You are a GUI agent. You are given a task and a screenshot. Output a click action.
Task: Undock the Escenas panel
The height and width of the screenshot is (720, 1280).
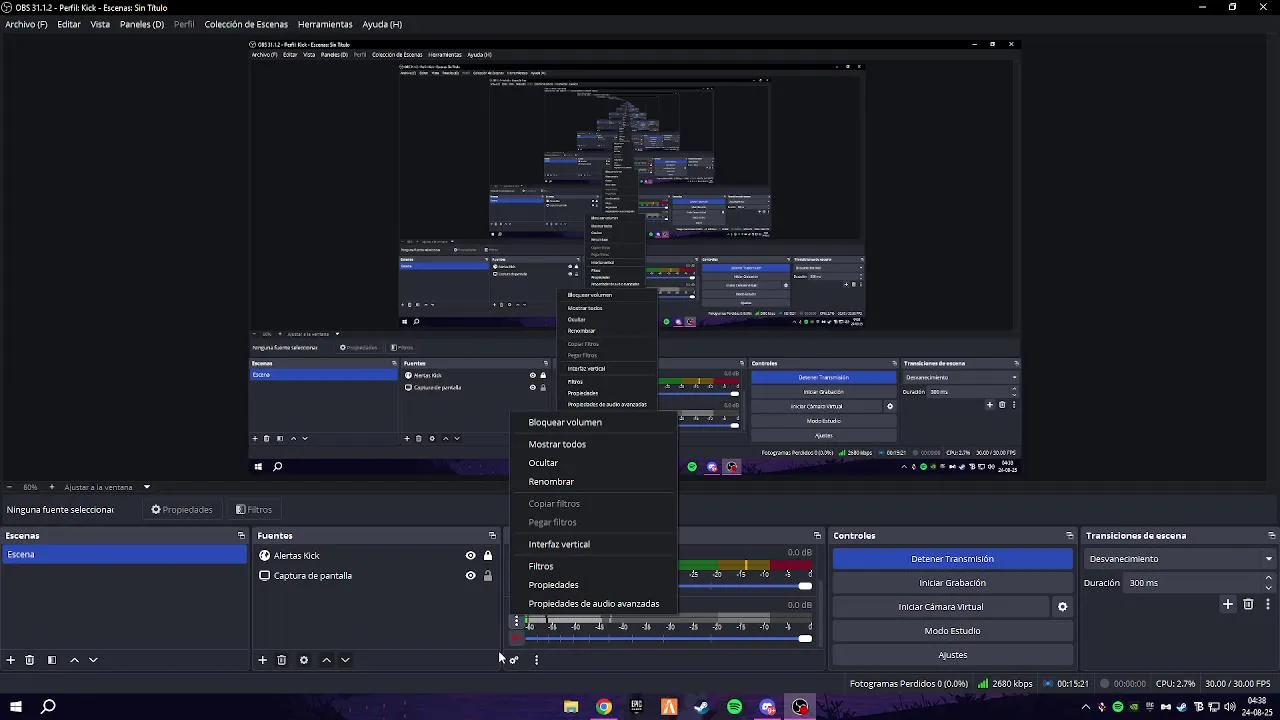(x=241, y=536)
